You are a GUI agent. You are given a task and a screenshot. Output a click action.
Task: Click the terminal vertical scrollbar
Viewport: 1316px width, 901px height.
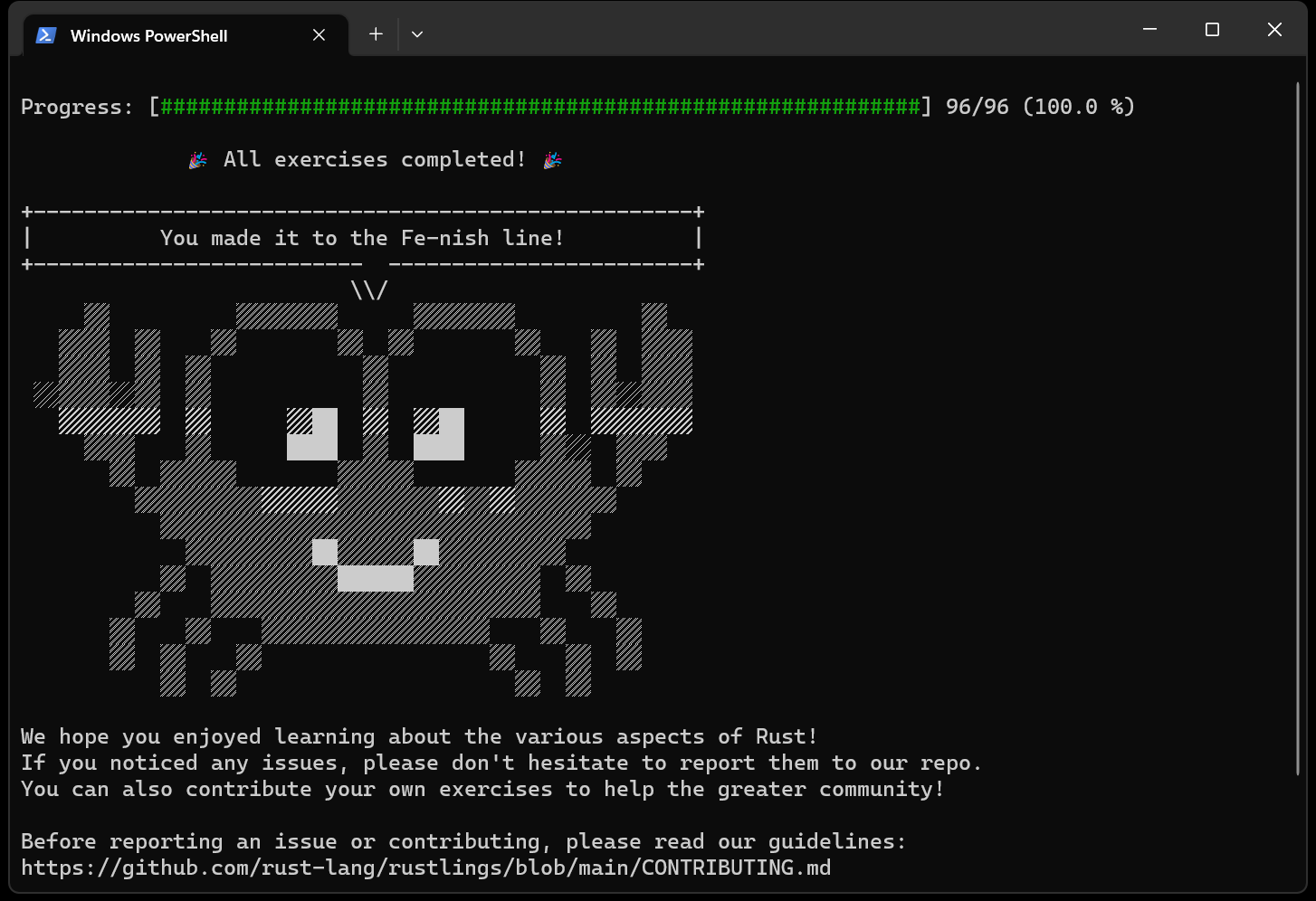click(1297, 428)
